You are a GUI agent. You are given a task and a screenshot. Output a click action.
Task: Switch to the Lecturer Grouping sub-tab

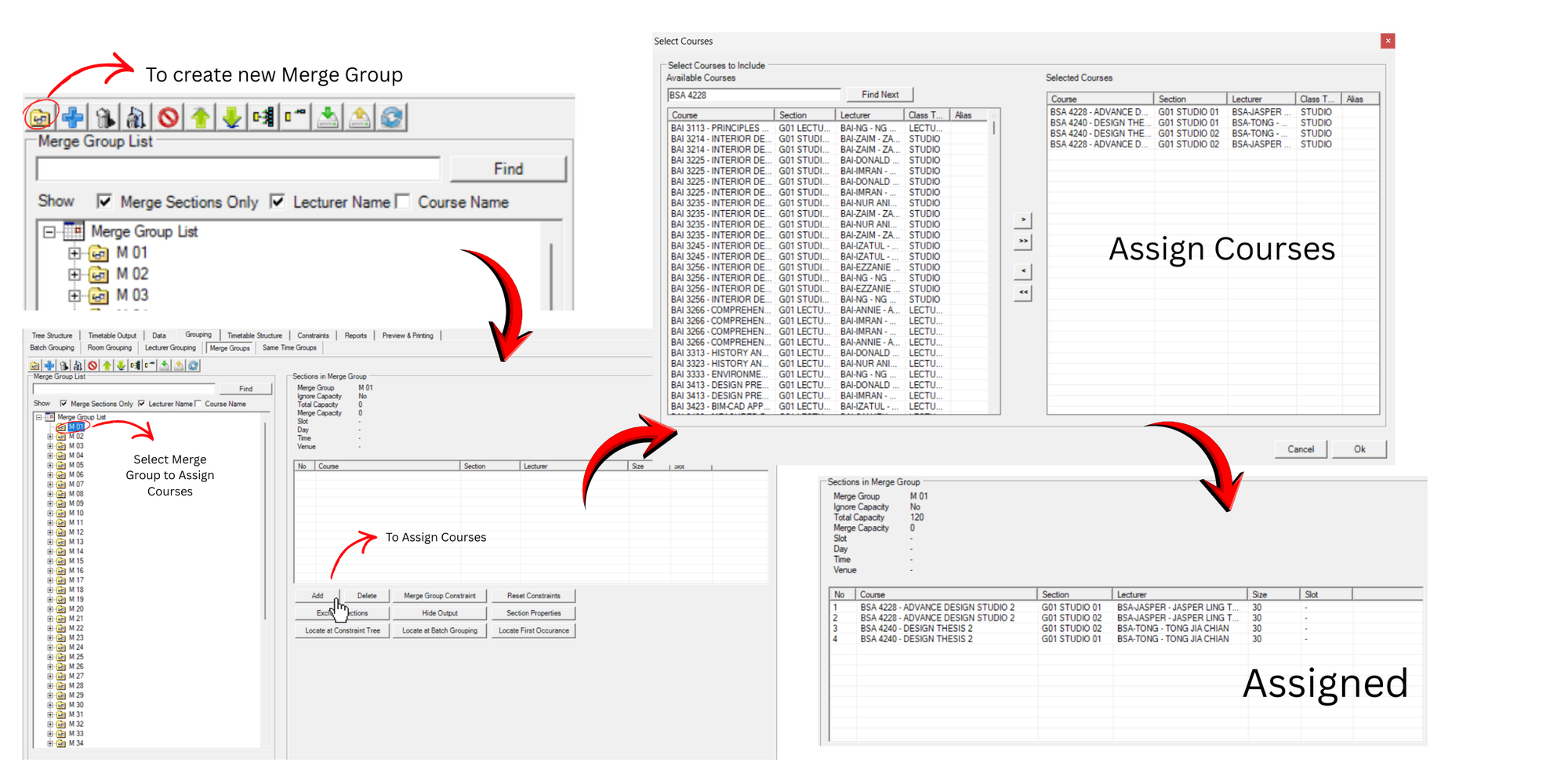pyautogui.click(x=170, y=348)
